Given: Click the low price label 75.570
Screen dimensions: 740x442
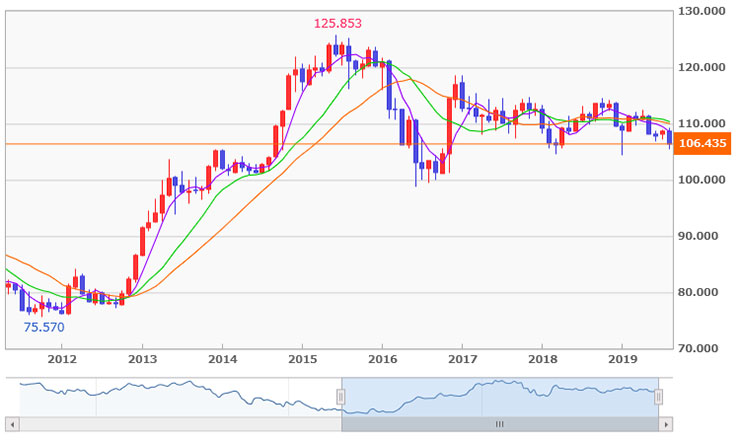Looking at the screenshot, I should click(x=44, y=327).
